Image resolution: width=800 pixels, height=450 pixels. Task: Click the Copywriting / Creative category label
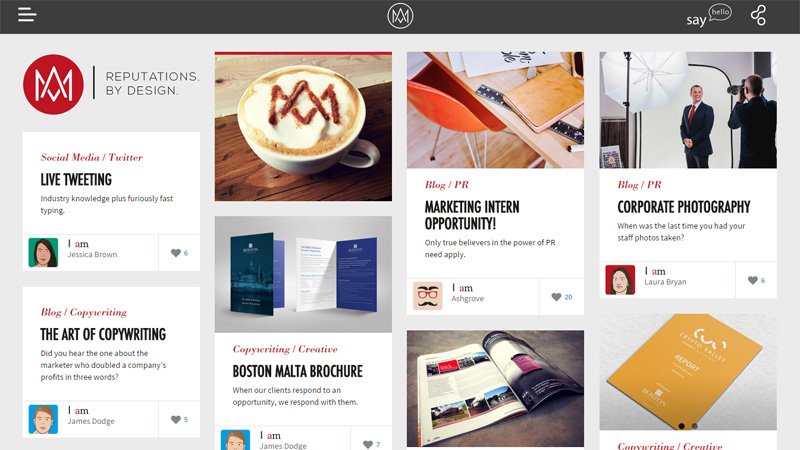coord(285,349)
